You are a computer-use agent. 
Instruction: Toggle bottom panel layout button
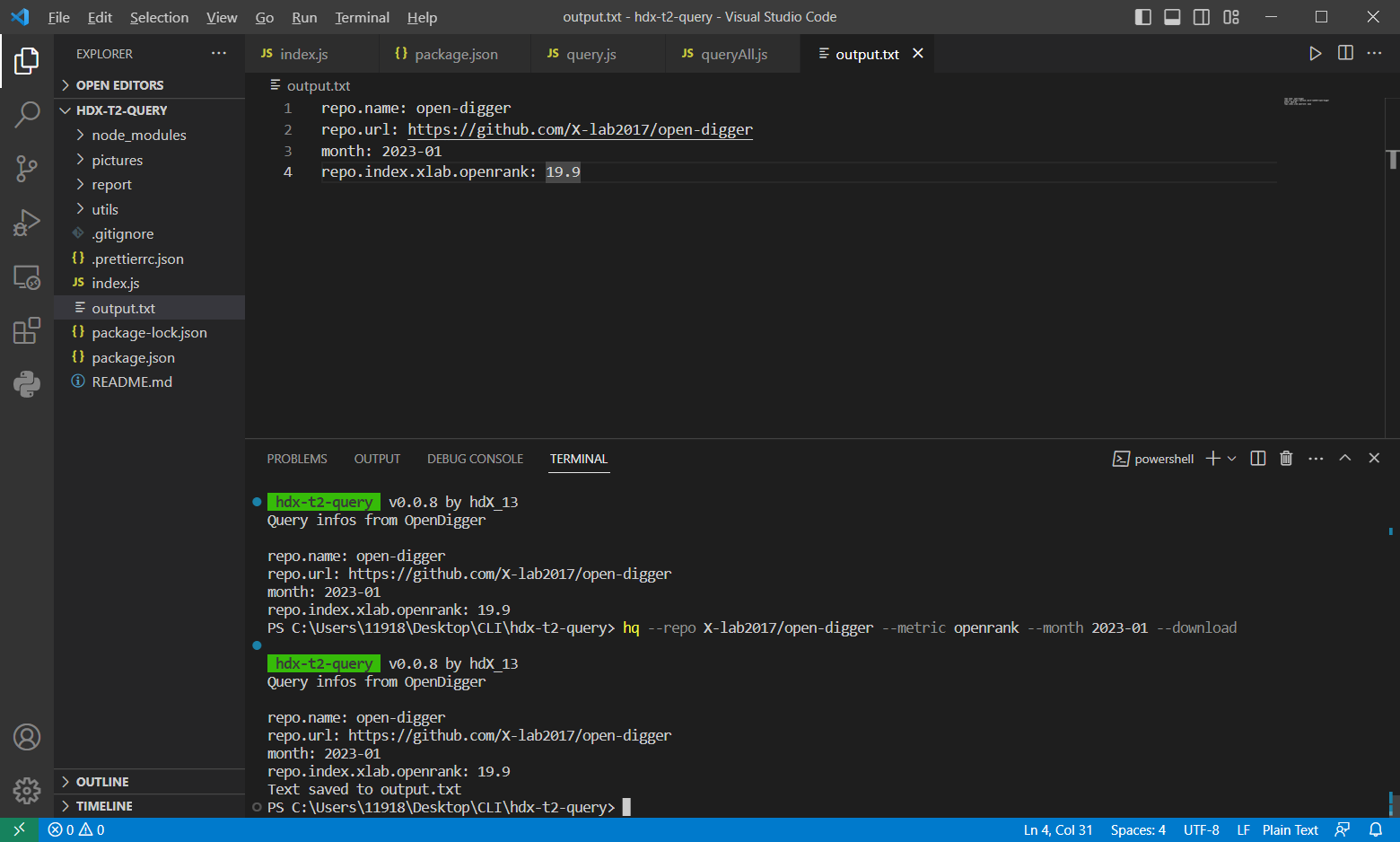click(1172, 17)
